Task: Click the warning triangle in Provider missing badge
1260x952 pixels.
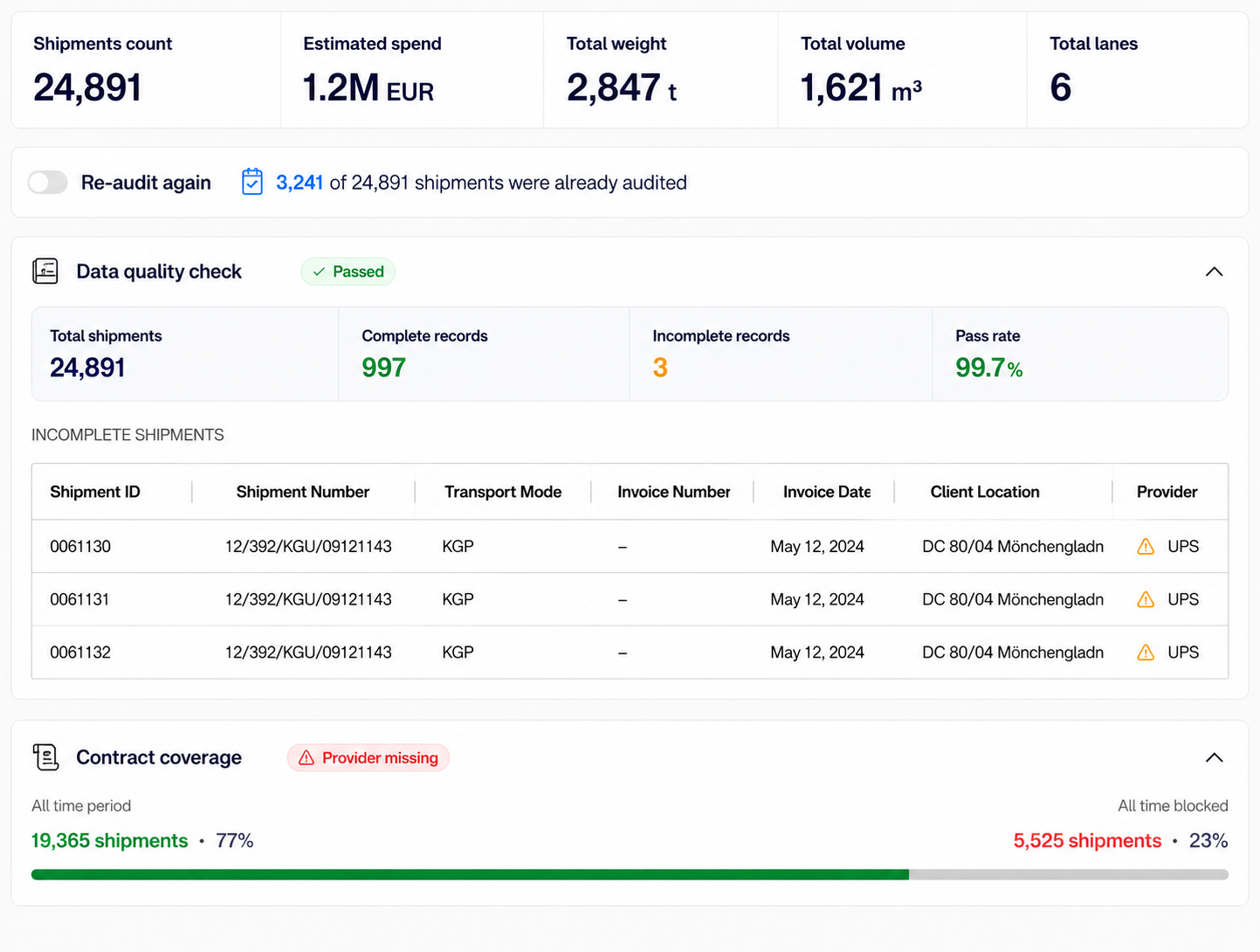Action: 306,758
